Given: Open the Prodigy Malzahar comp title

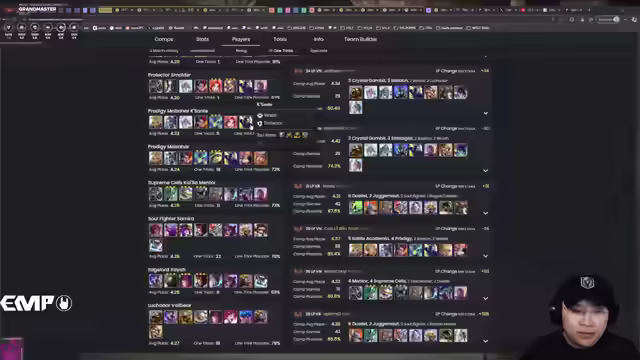Looking at the screenshot, I should tap(169, 147).
